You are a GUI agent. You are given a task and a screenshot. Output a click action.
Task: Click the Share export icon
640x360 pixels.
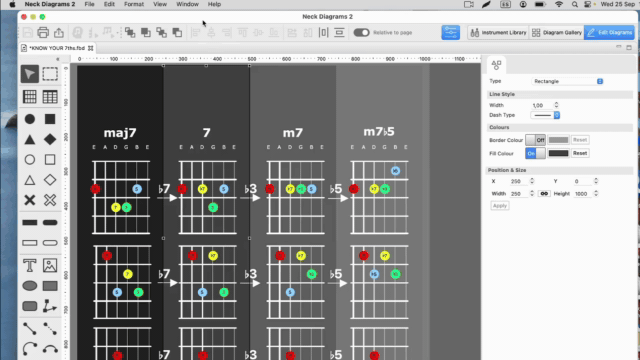[59, 32]
